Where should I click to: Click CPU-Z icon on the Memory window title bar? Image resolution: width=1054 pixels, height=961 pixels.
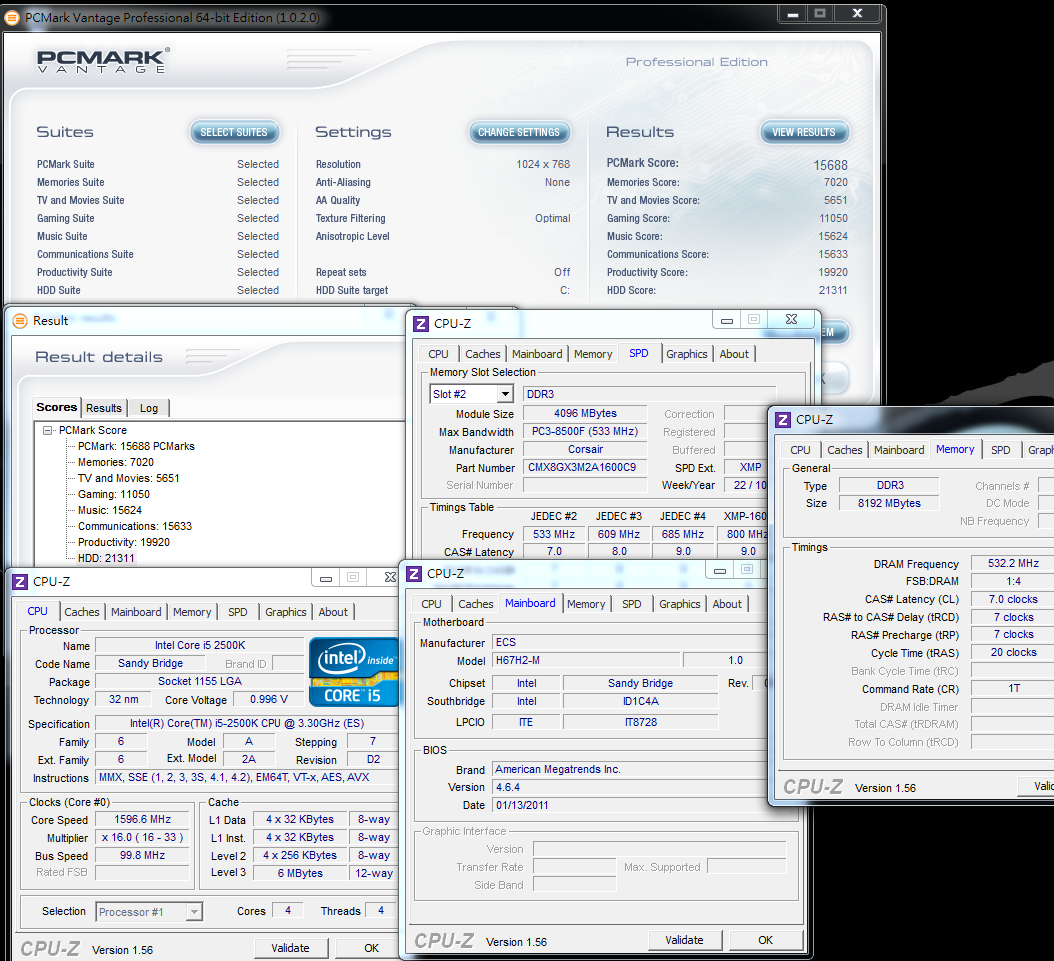click(781, 420)
